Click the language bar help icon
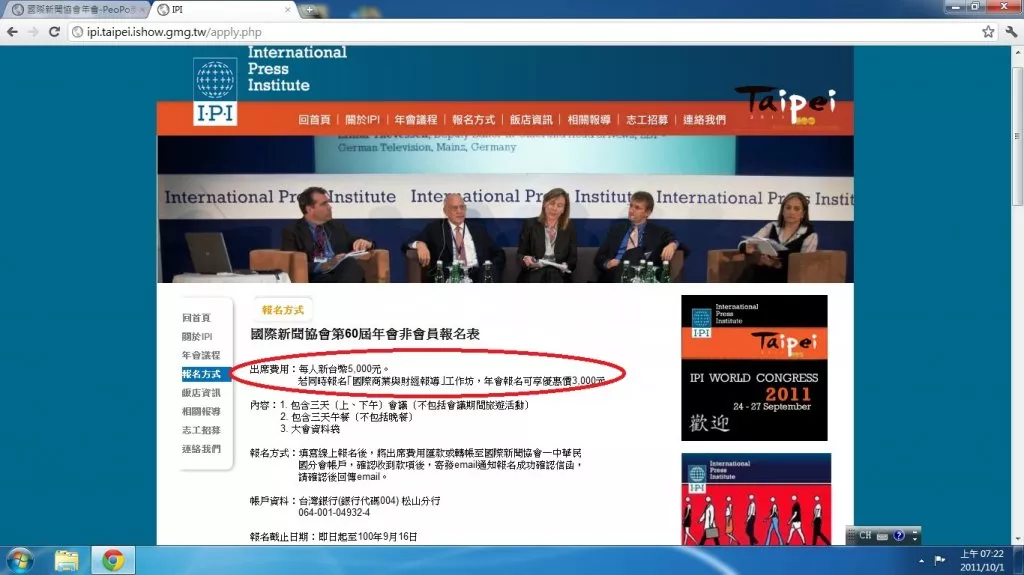Image resolution: width=1024 pixels, height=575 pixels. point(899,536)
